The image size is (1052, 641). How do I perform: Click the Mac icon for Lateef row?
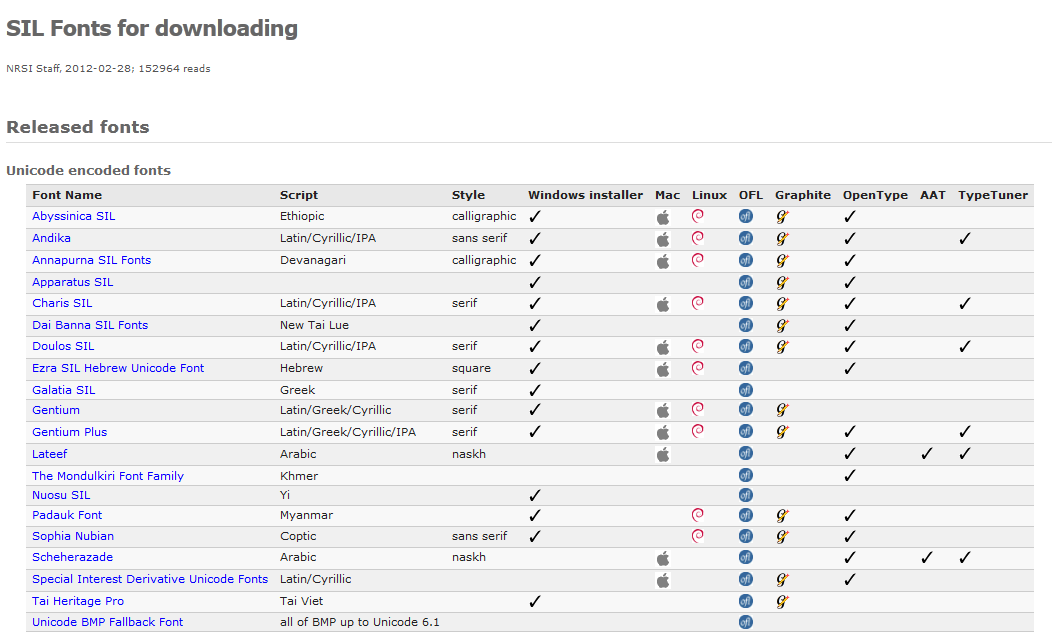(x=662, y=454)
